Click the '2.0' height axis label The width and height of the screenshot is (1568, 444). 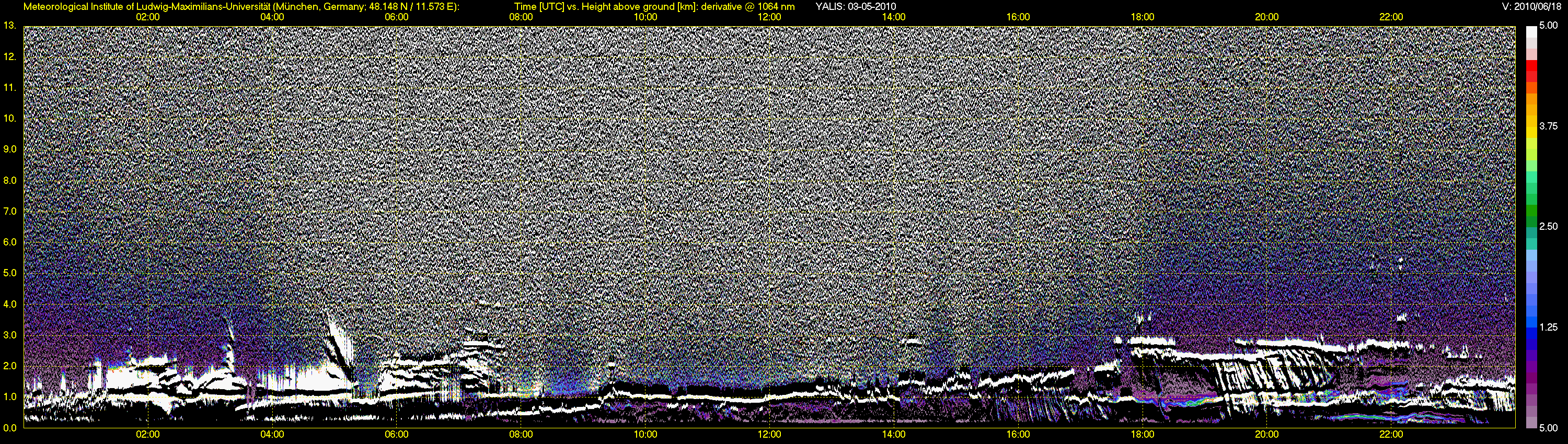(9, 366)
